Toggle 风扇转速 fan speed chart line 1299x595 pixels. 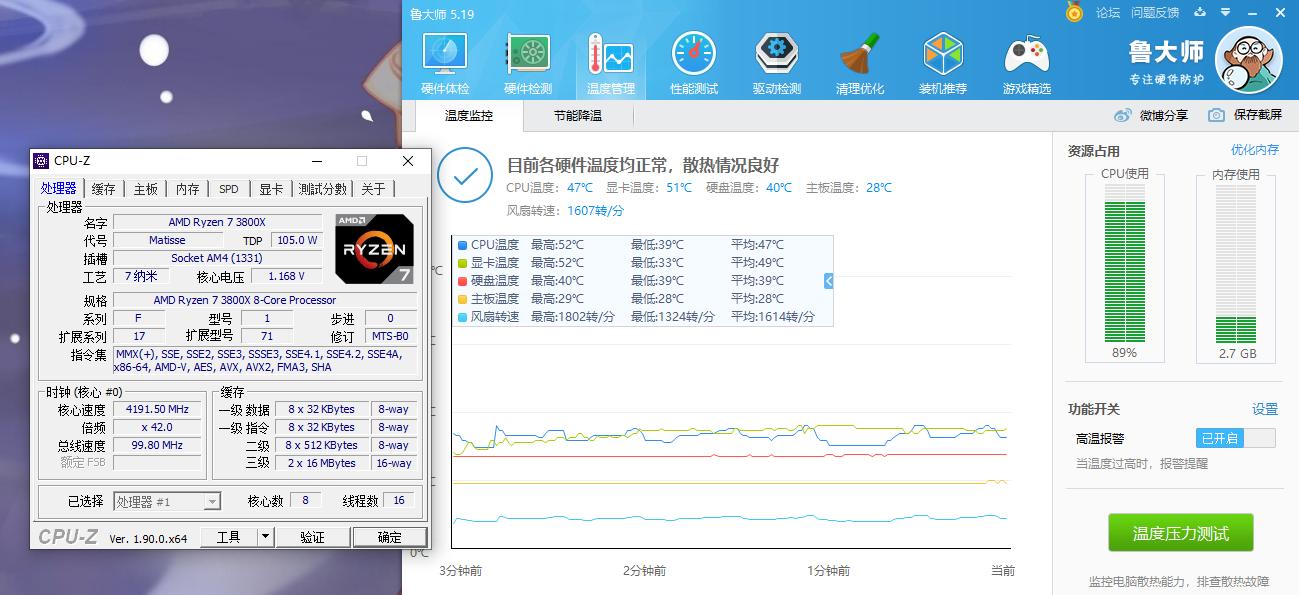492,316
